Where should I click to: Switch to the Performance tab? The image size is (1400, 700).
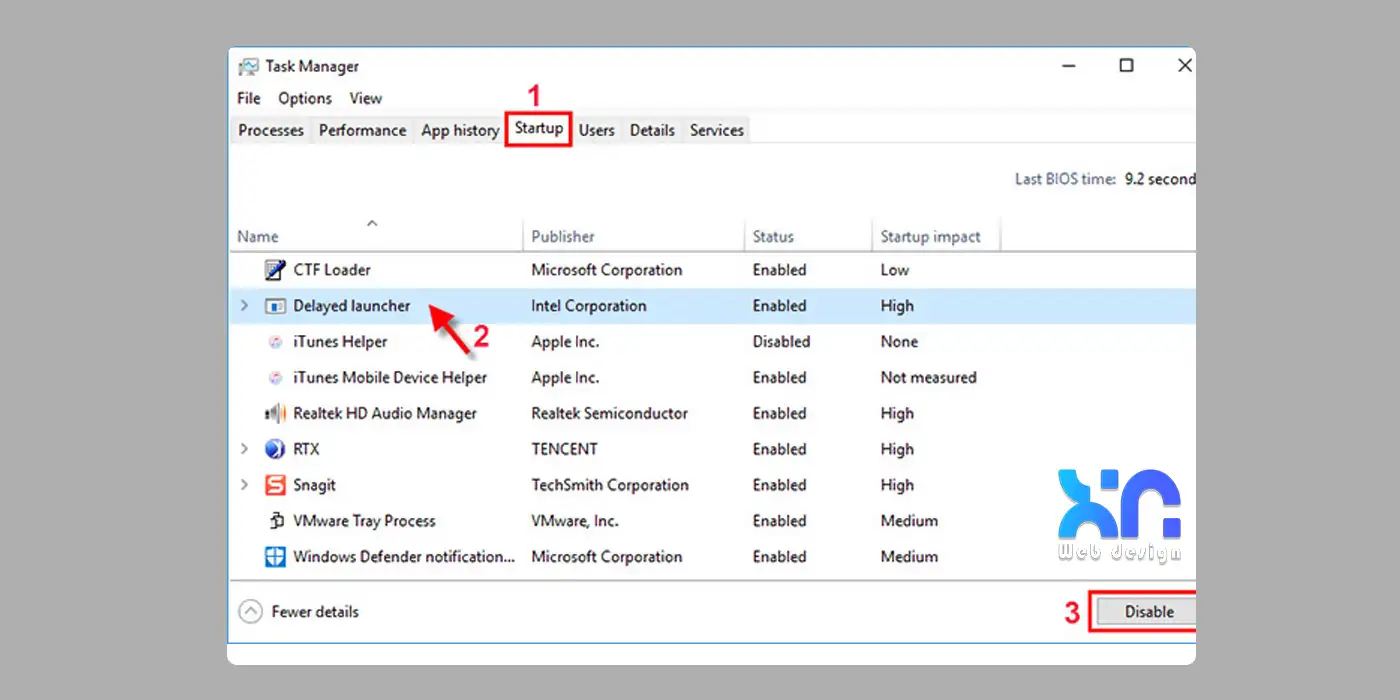(362, 130)
